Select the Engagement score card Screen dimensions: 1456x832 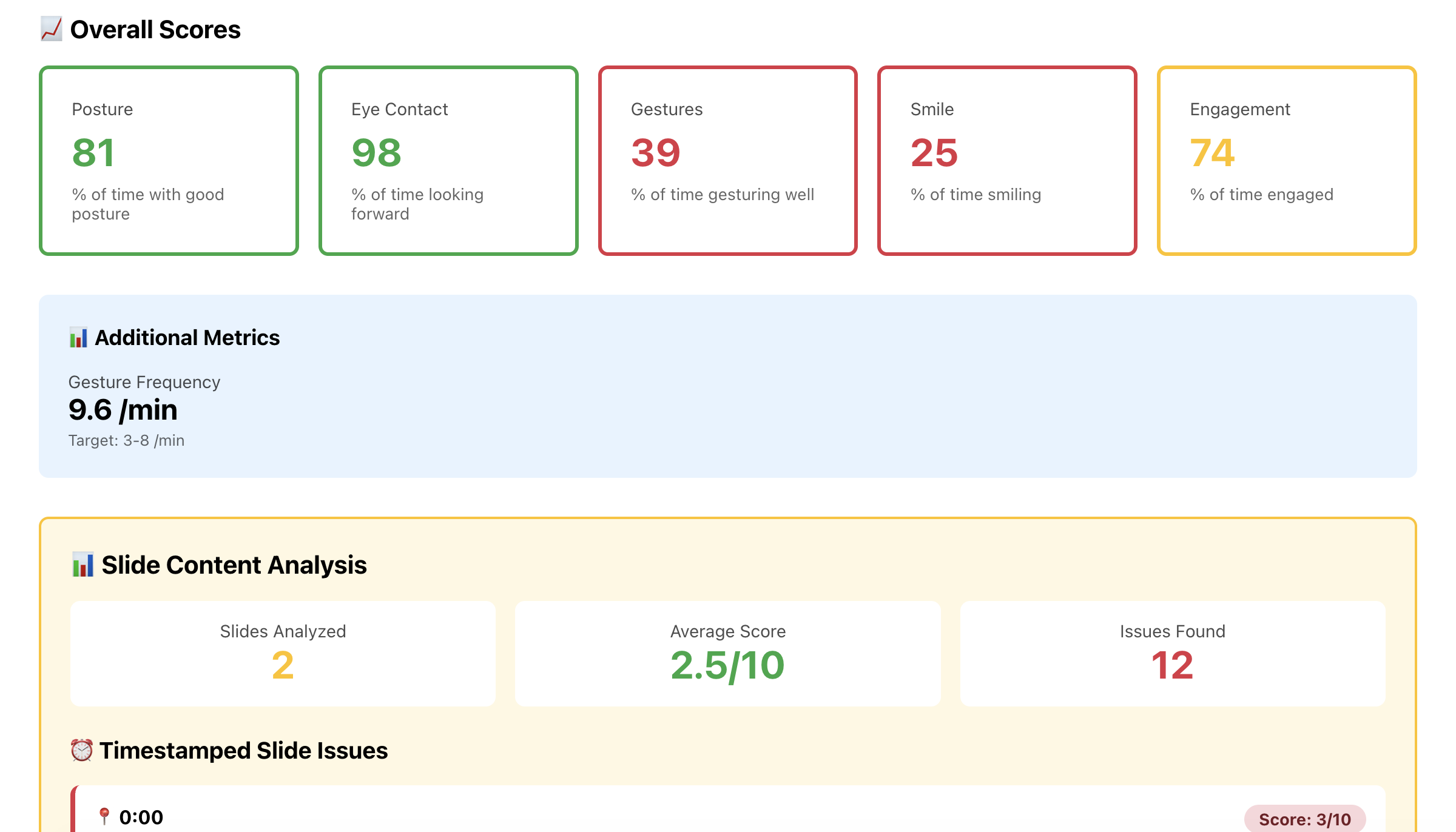(x=1286, y=161)
